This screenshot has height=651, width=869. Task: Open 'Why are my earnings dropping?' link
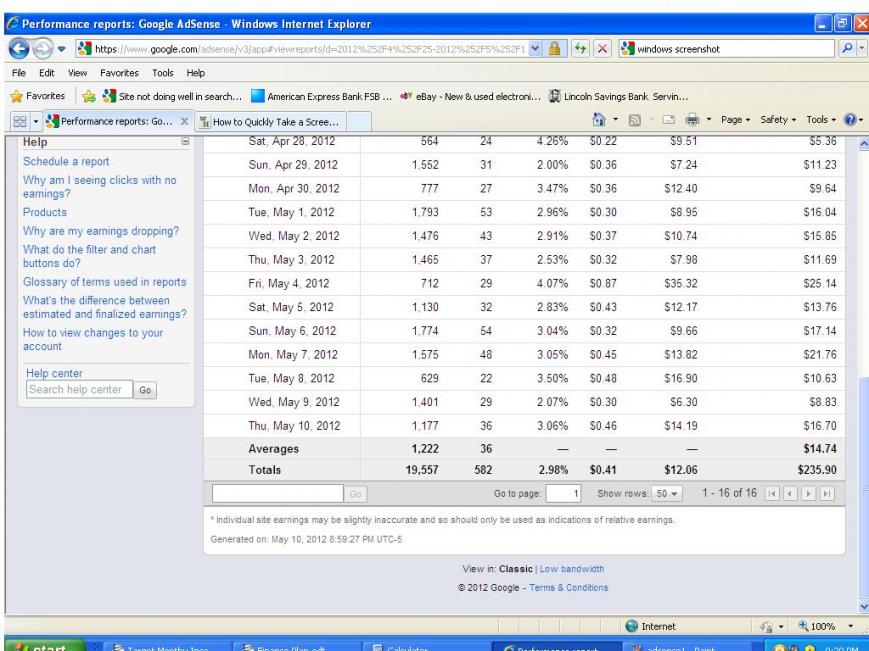click(101, 231)
